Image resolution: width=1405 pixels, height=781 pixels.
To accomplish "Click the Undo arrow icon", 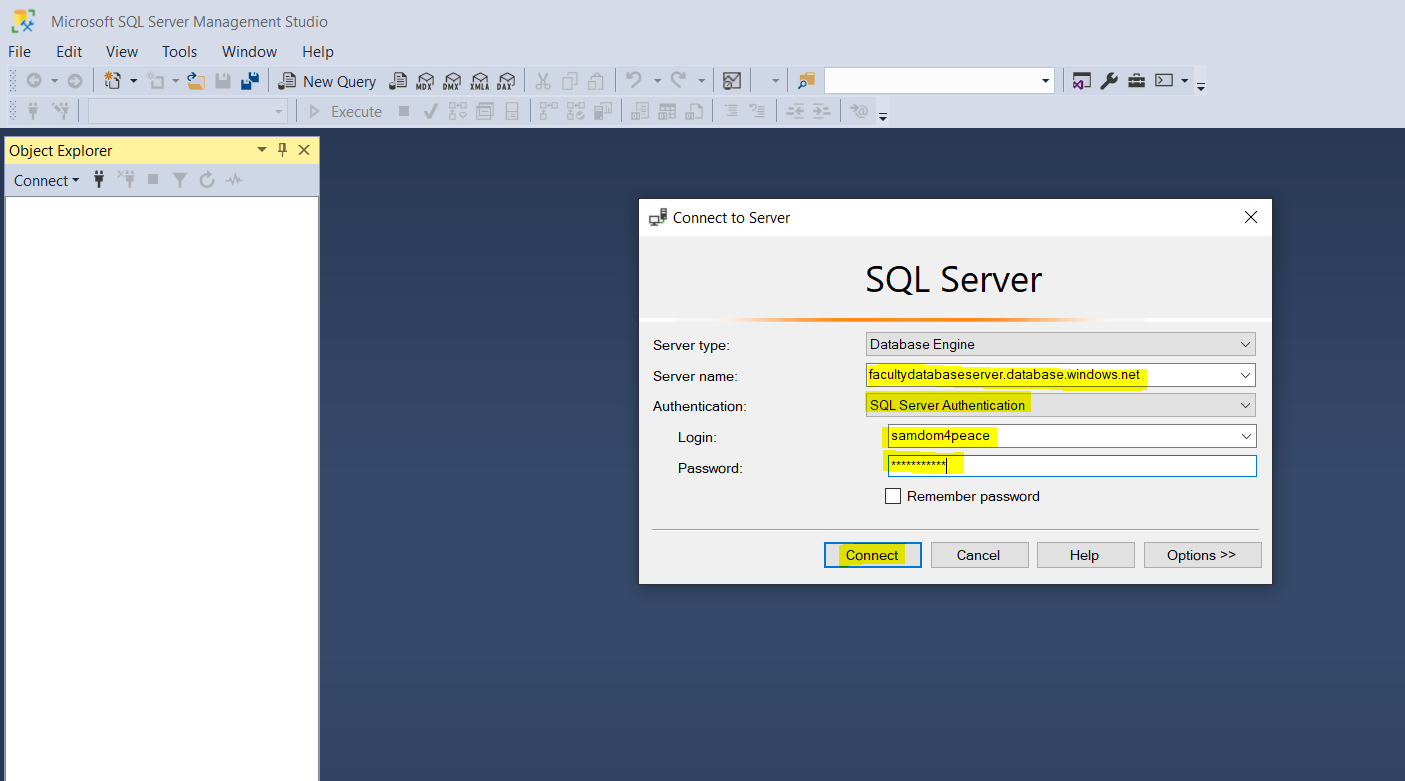I will tap(633, 81).
